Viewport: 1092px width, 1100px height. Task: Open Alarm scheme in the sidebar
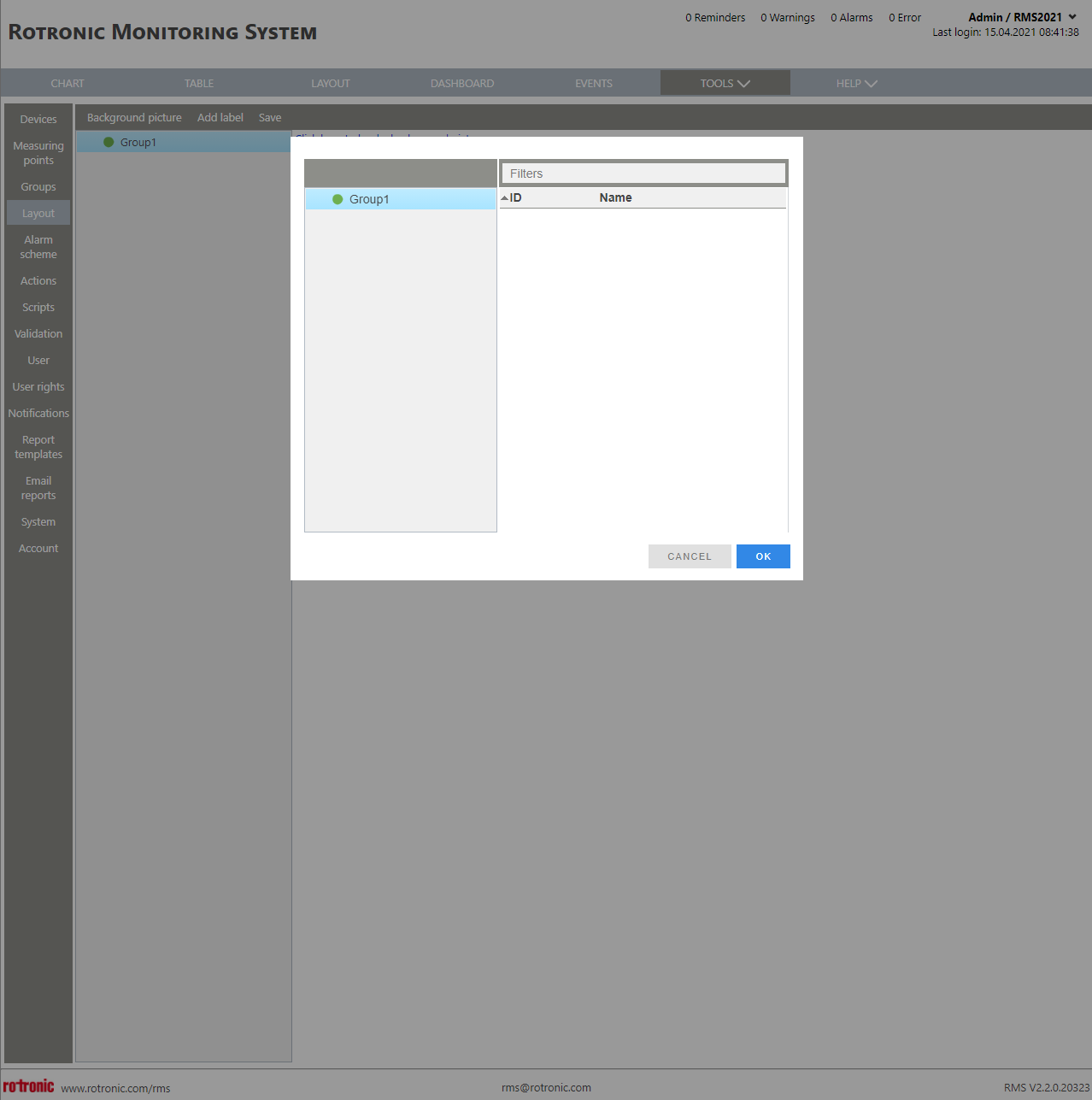point(38,247)
